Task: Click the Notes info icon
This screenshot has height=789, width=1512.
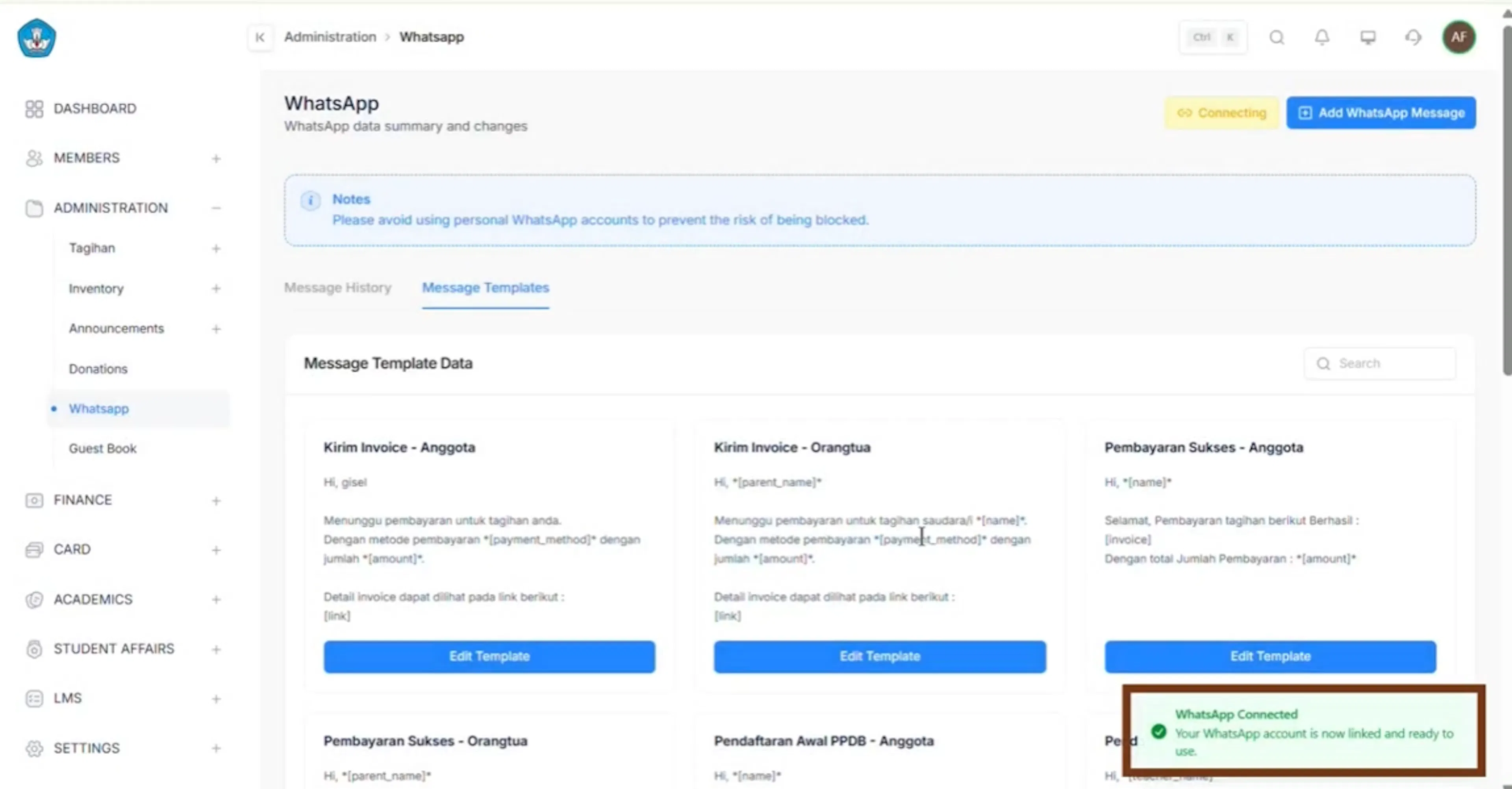Action: click(x=311, y=201)
